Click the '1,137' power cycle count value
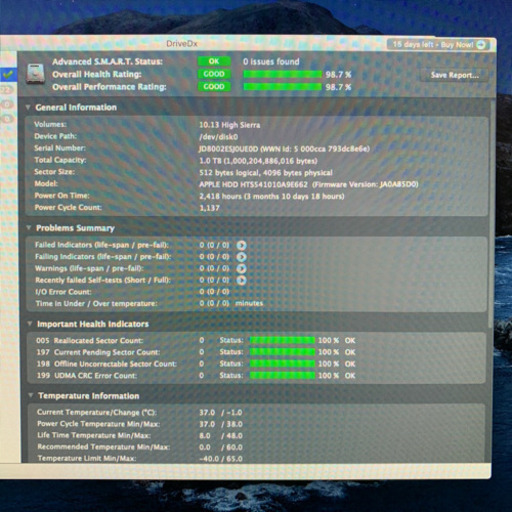Image resolution: width=512 pixels, height=512 pixels. tap(209, 208)
